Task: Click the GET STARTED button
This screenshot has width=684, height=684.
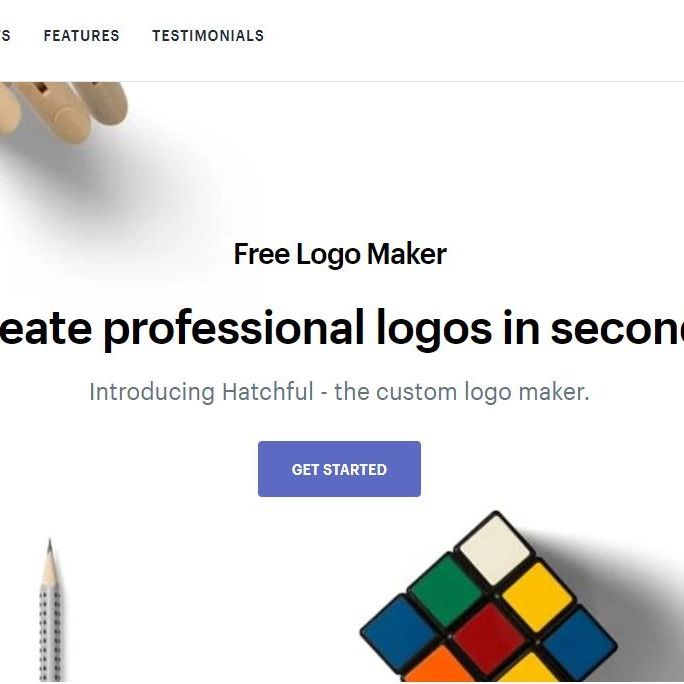Action: point(339,469)
